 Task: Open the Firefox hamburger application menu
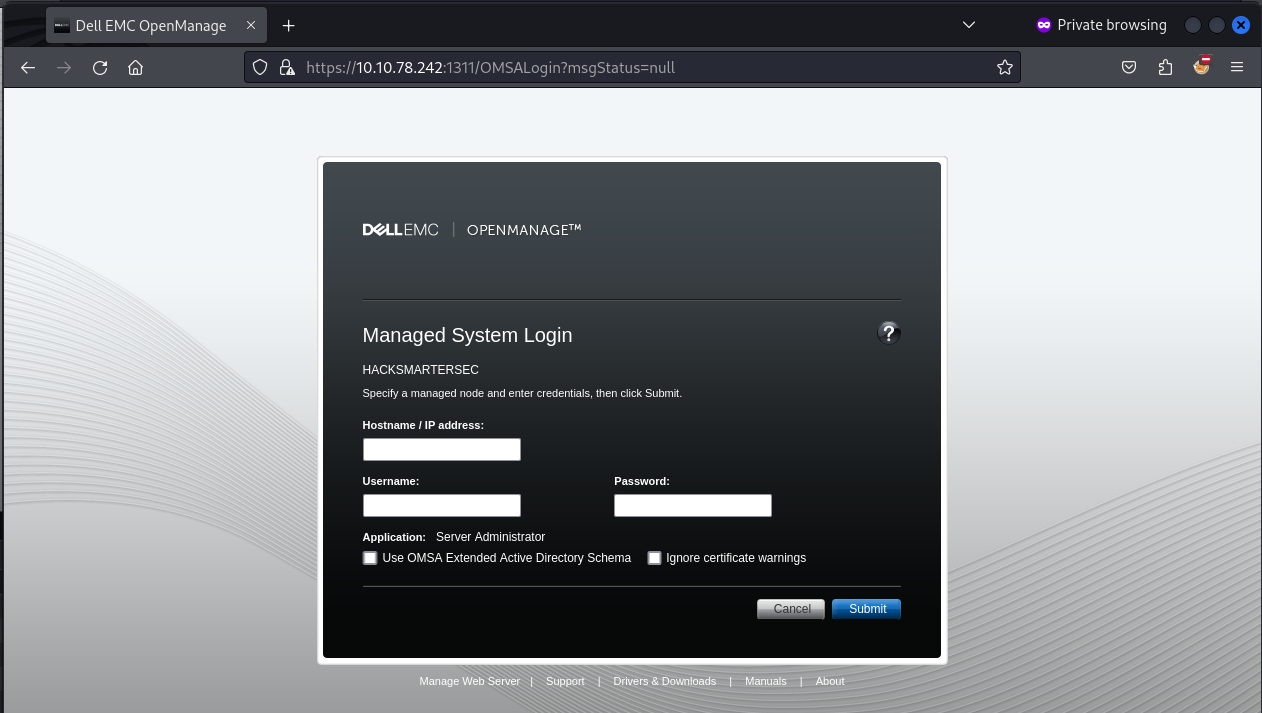tap(1237, 68)
